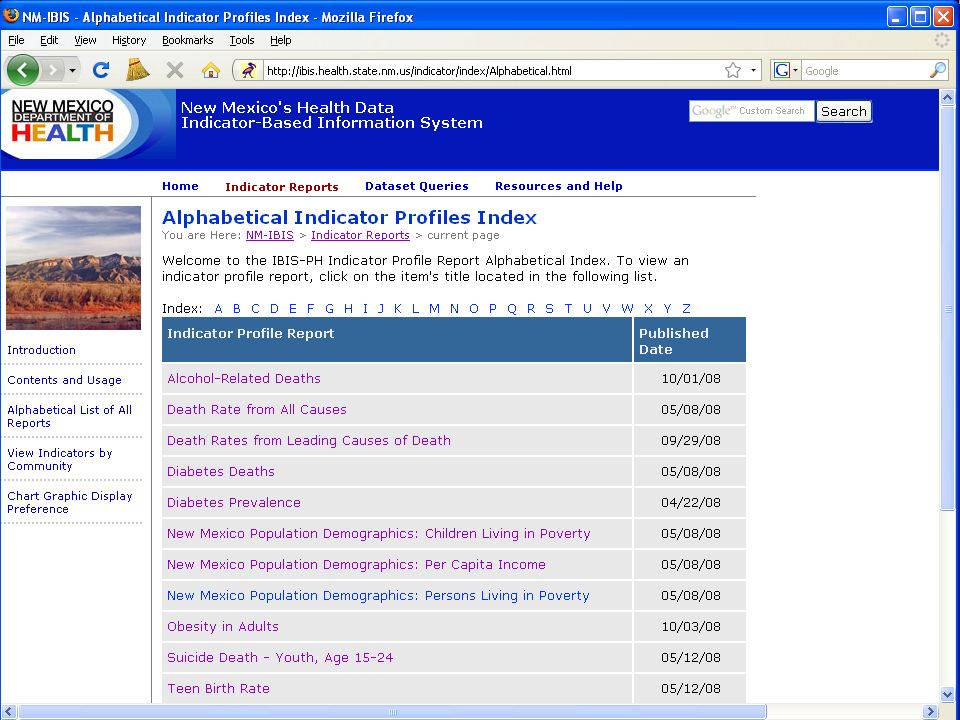The height and width of the screenshot is (720, 960).
Task: Jump to index letter D
Action: click(x=274, y=309)
